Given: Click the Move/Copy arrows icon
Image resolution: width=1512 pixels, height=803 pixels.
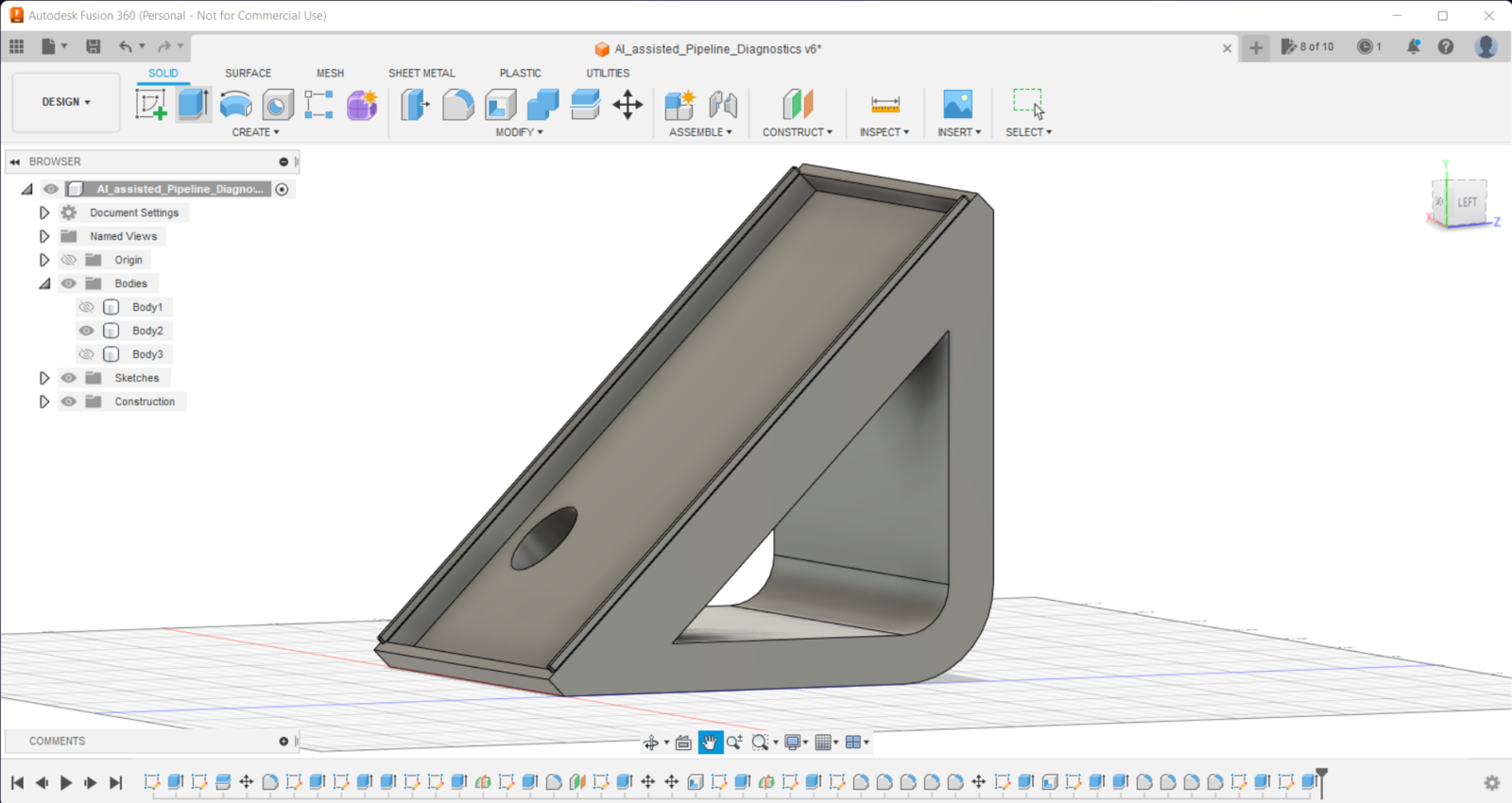Looking at the screenshot, I should pyautogui.click(x=627, y=104).
